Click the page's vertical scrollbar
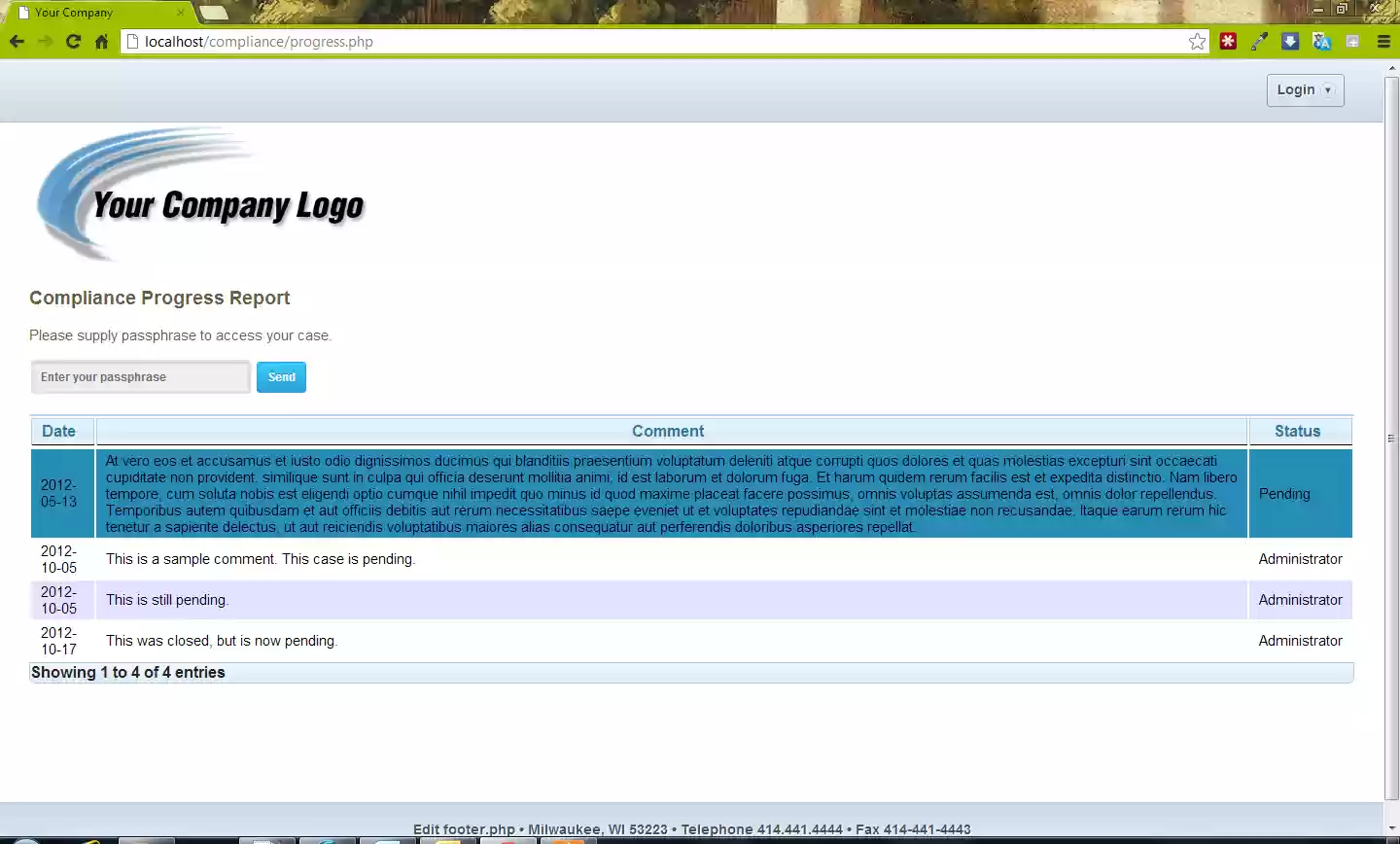 point(1391,438)
